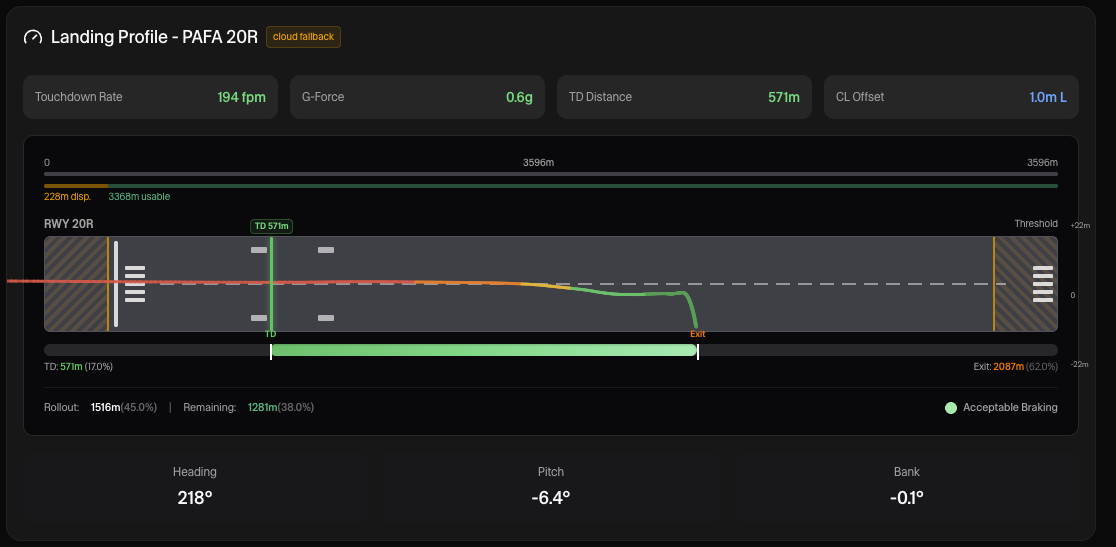Click the TD: 571m (17.0%) readout
Screen dimensions: 1116x547
pyautogui.click(x=78, y=366)
